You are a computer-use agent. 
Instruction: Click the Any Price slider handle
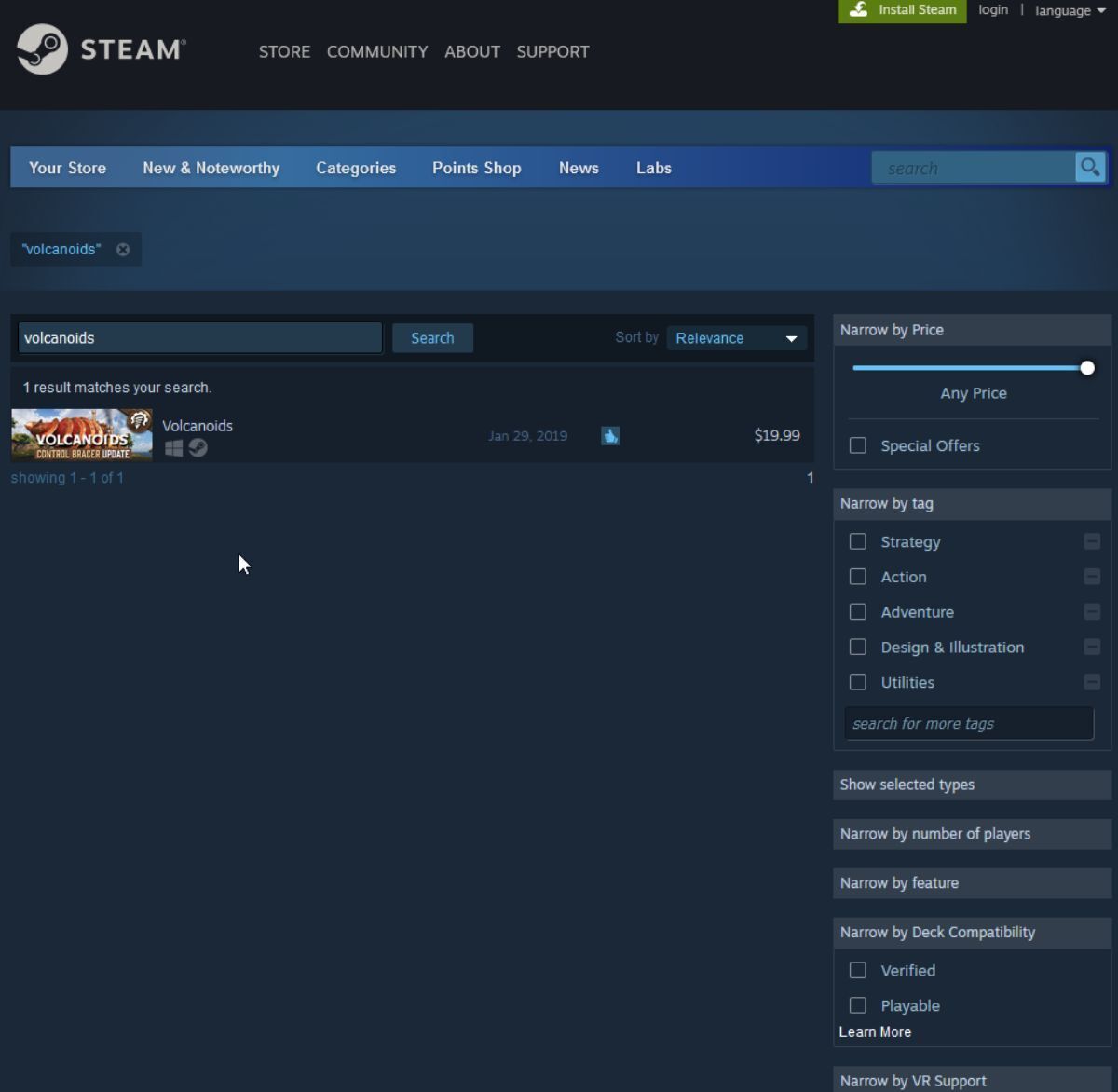pos(1087,368)
